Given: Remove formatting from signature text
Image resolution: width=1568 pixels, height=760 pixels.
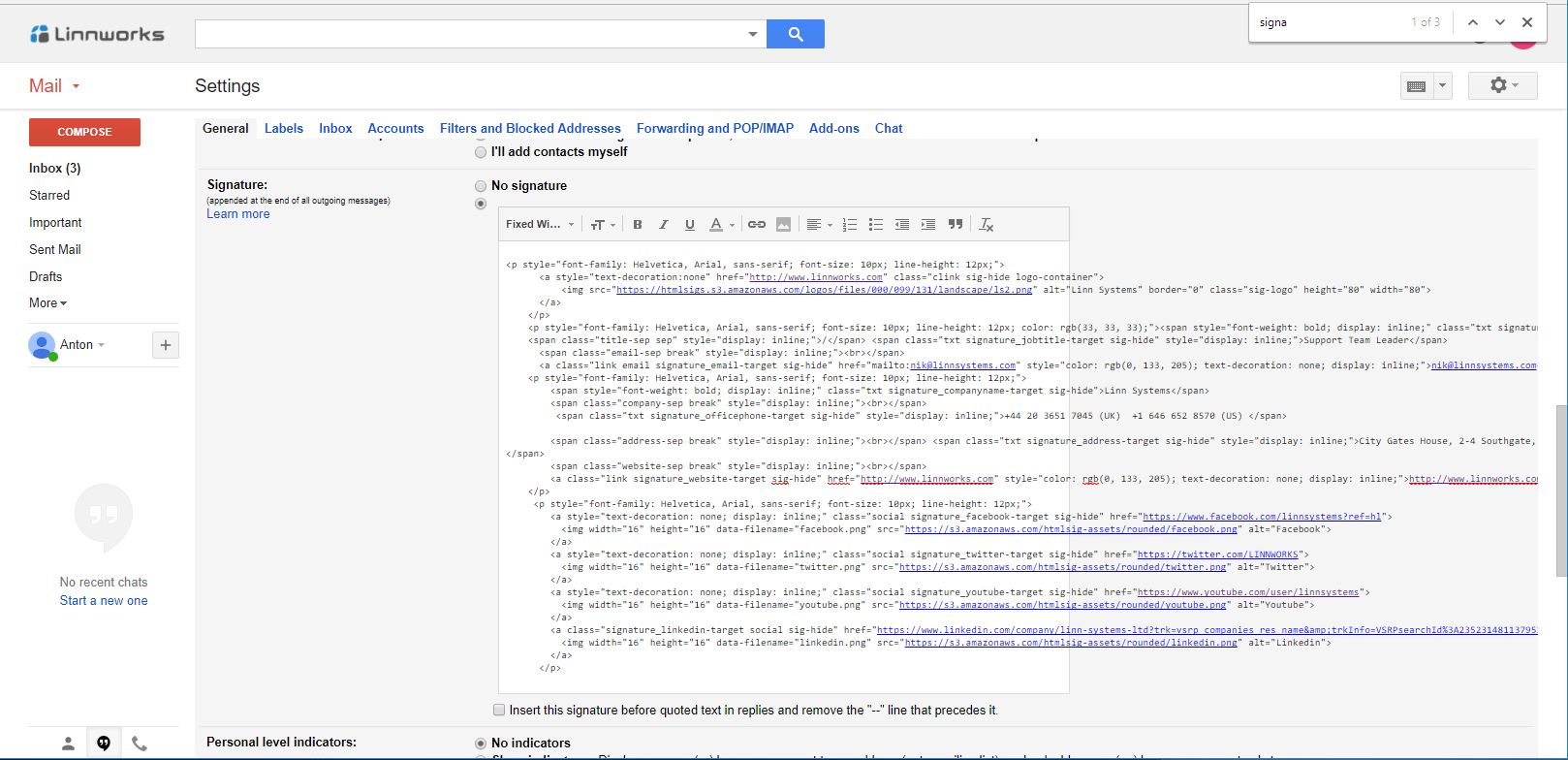Looking at the screenshot, I should click(987, 224).
